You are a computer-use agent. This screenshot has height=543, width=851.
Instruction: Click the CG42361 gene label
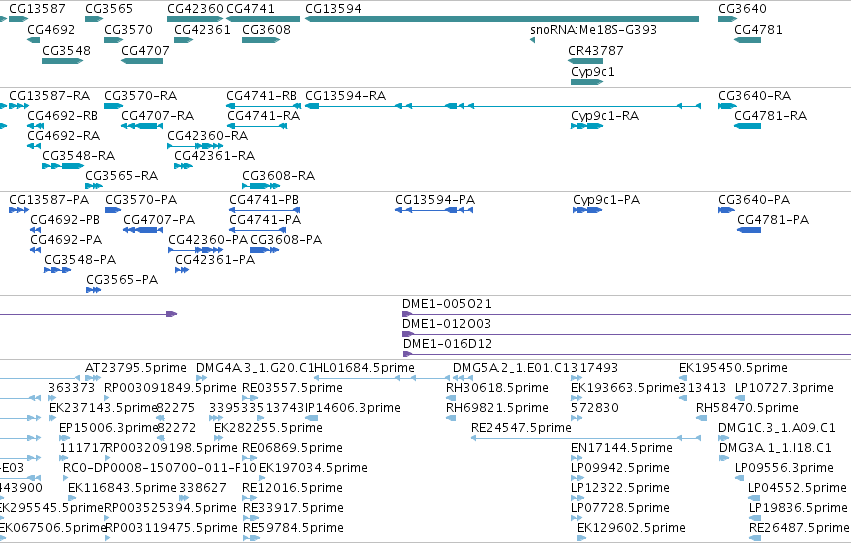(x=202, y=30)
